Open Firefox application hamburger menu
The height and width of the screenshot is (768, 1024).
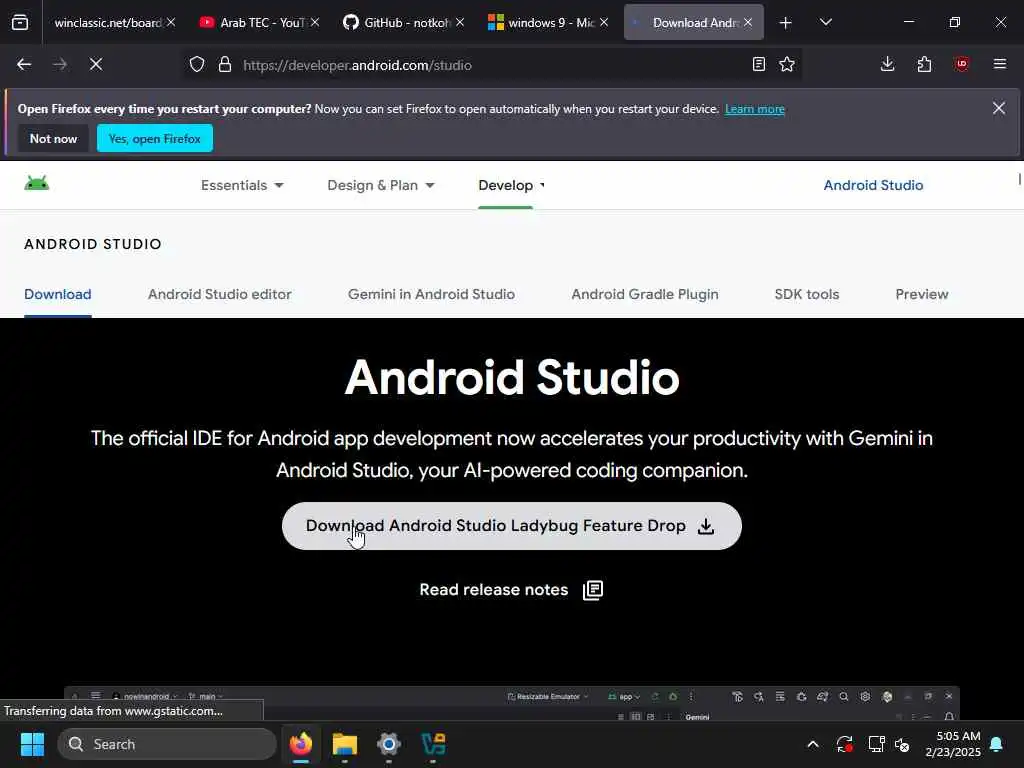point(1000,65)
